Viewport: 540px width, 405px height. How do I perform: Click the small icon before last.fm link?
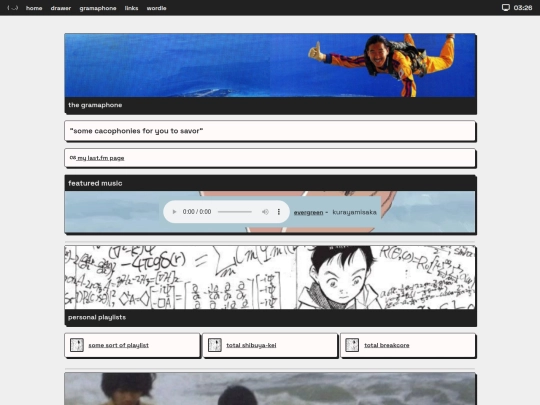point(73,157)
